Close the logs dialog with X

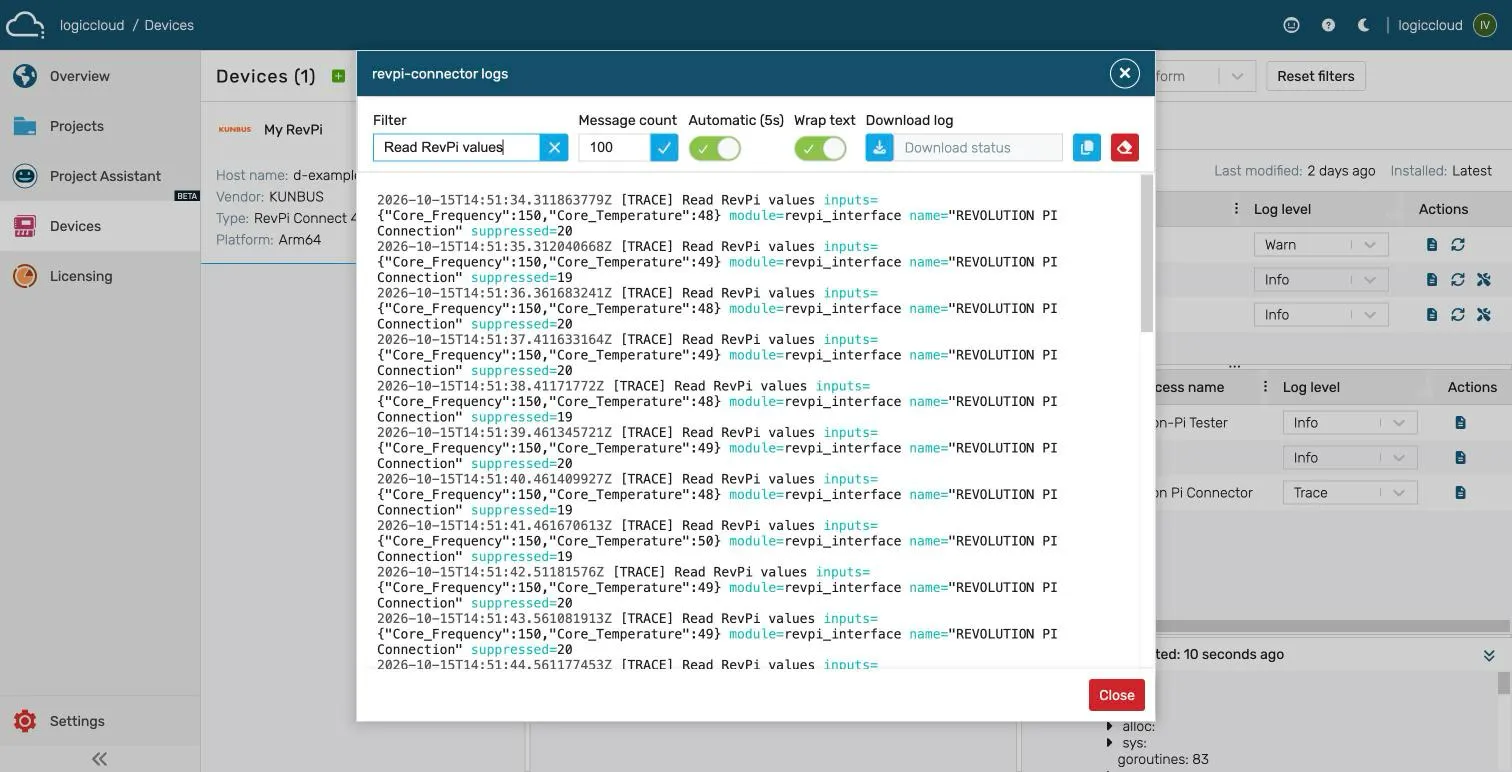click(x=1124, y=73)
